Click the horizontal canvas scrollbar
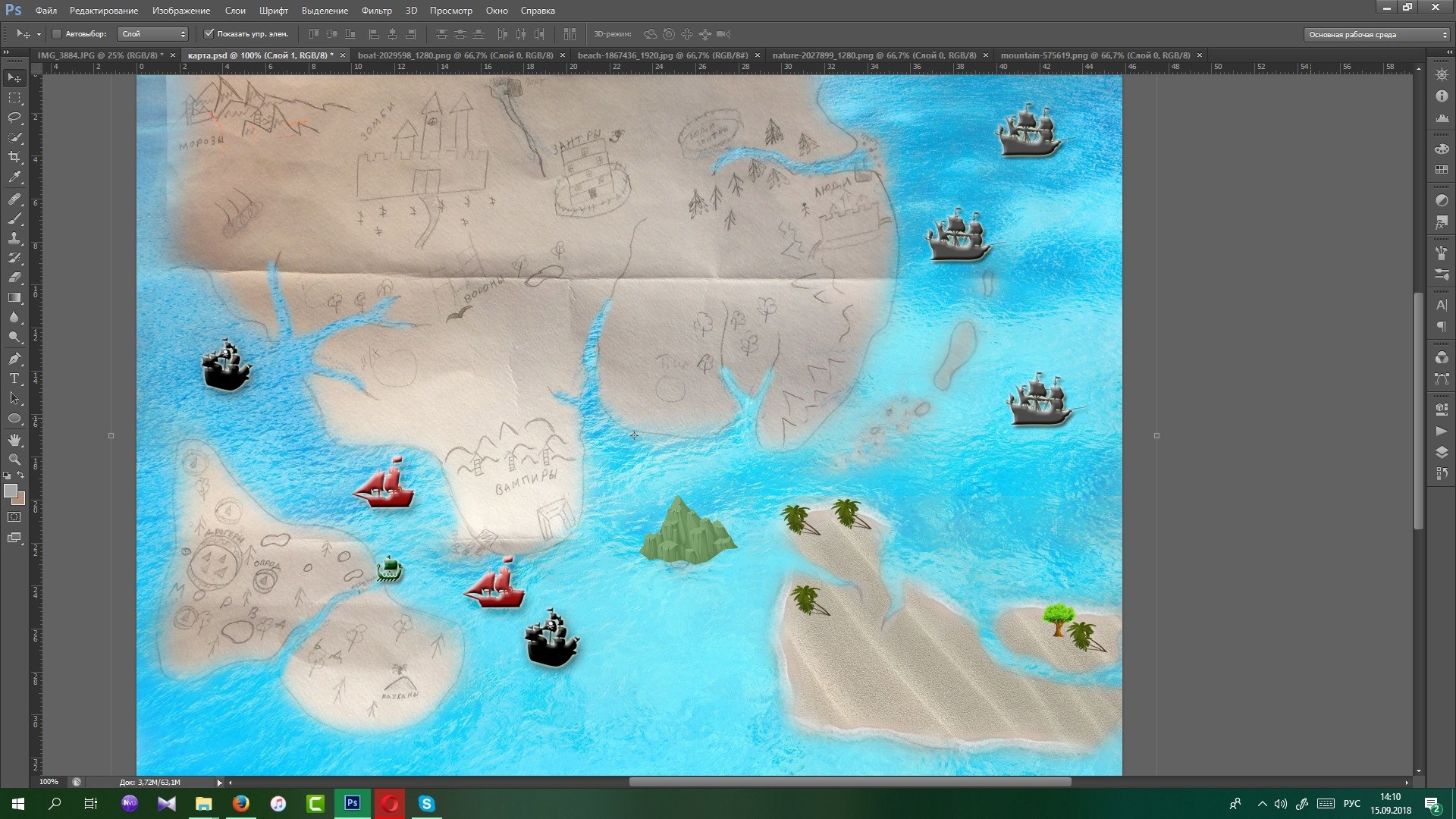This screenshot has width=1456, height=819. point(849,782)
